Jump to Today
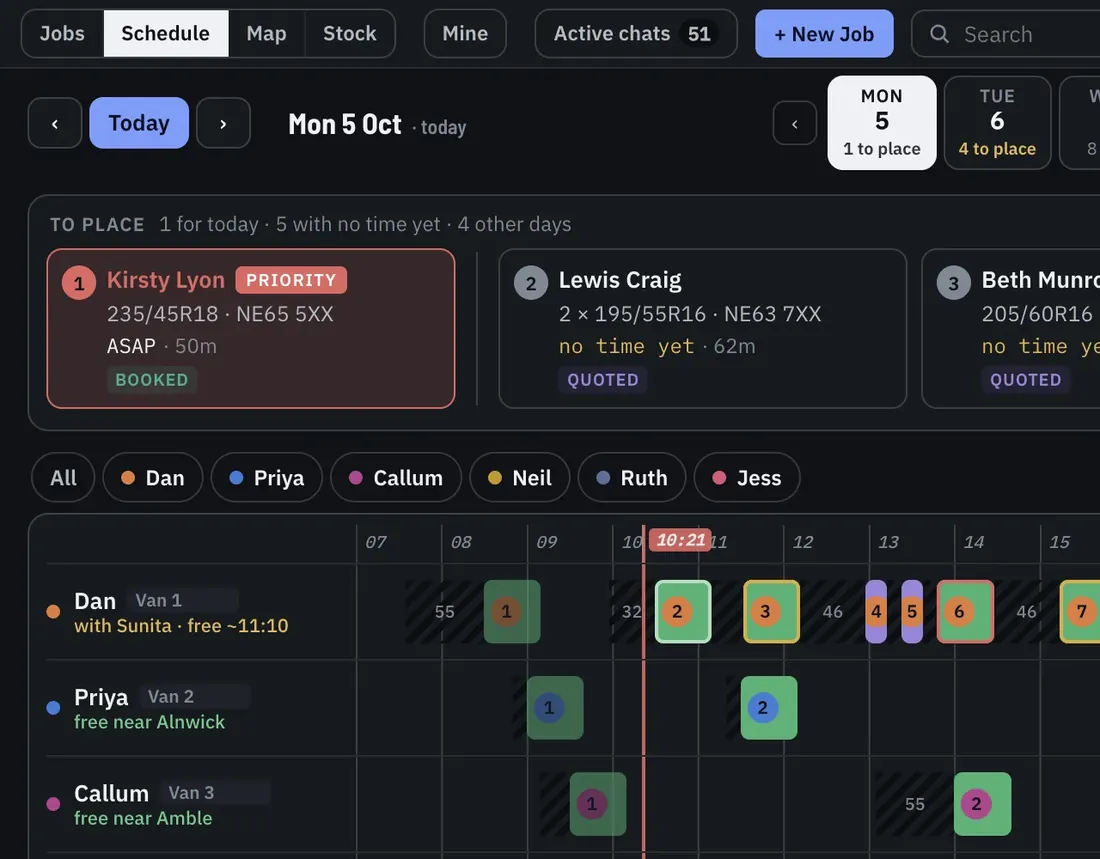This screenshot has height=859, width=1100. pos(139,124)
